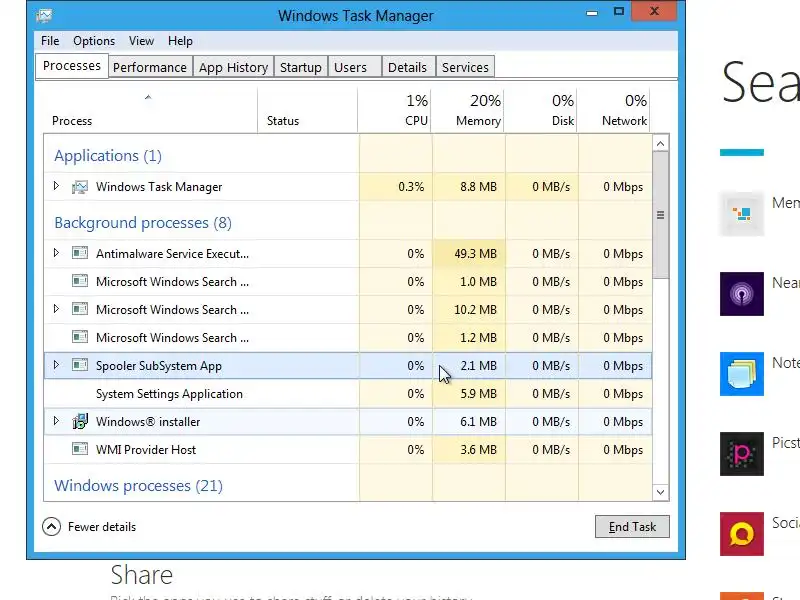Switch to the Users tab
The height and width of the screenshot is (600, 800).
tap(355, 67)
